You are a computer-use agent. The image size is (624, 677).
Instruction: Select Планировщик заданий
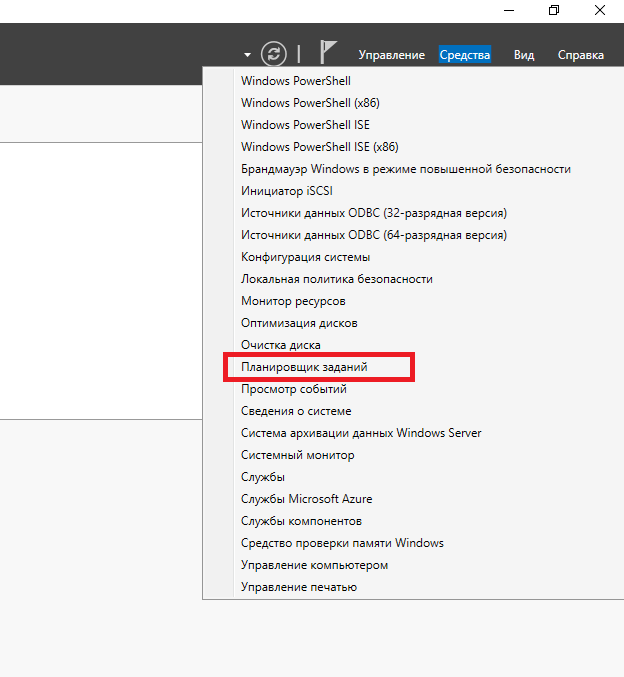click(x=304, y=367)
